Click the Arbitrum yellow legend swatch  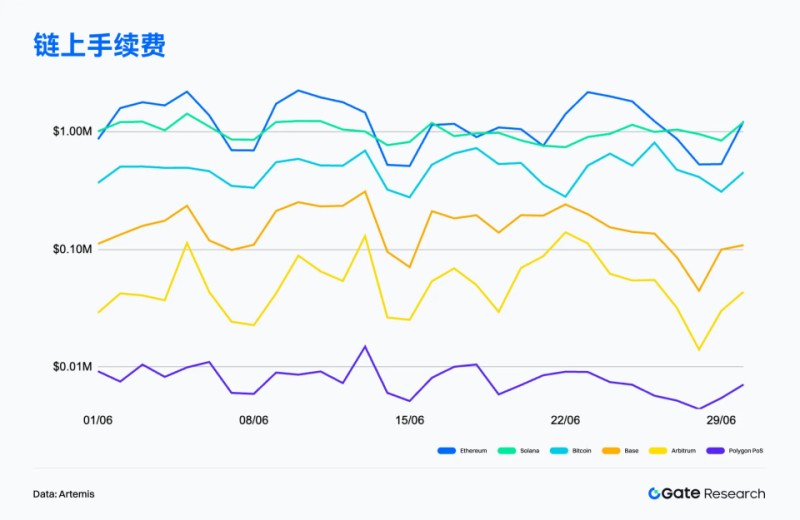656,451
